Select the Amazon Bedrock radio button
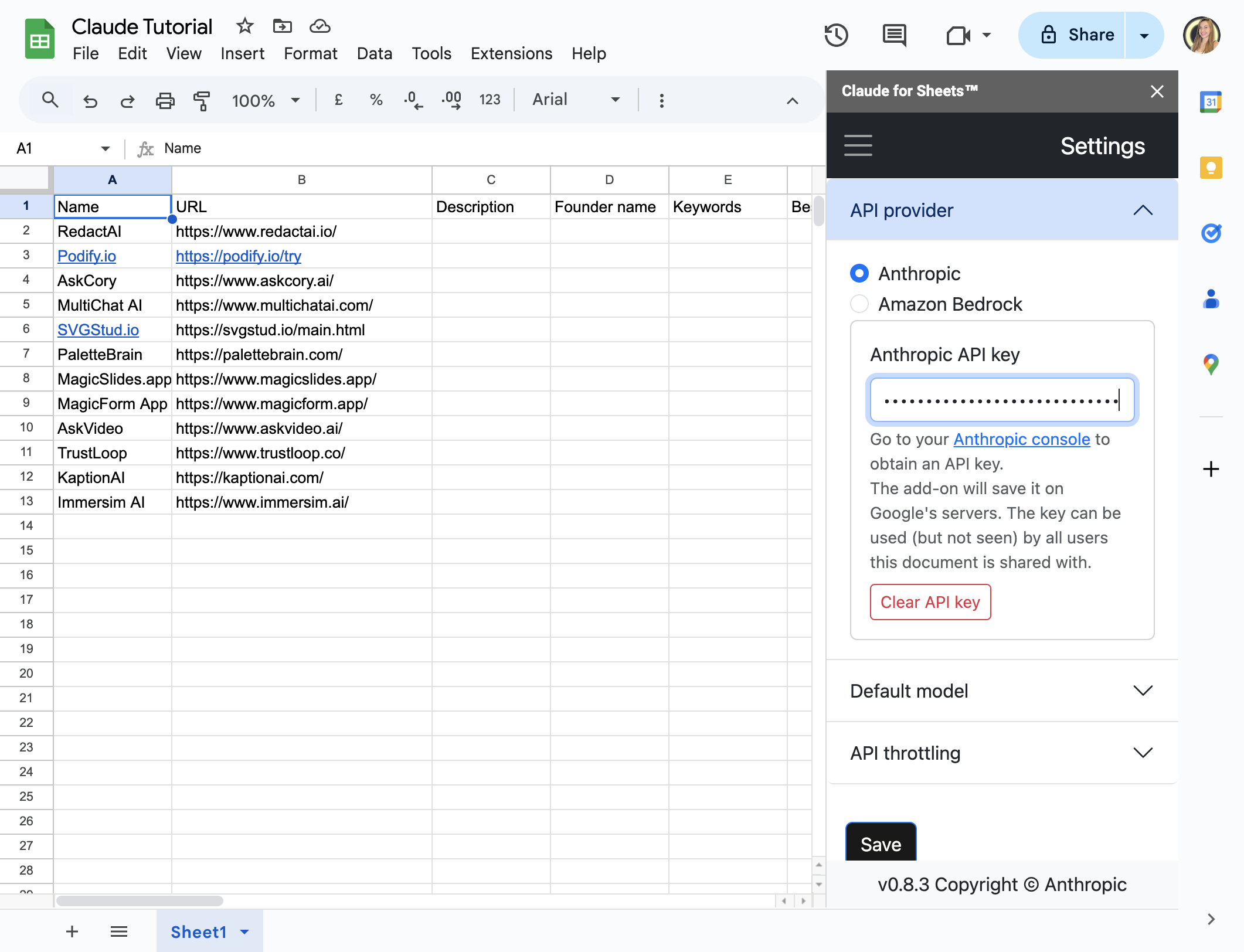This screenshot has width=1244, height=952. (x=859, y=304)
